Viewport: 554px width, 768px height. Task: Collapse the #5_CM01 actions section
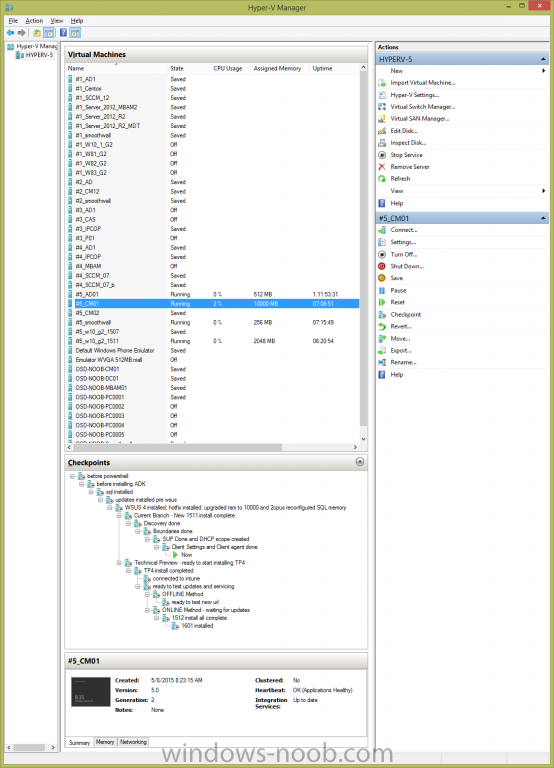coord(543,218)
